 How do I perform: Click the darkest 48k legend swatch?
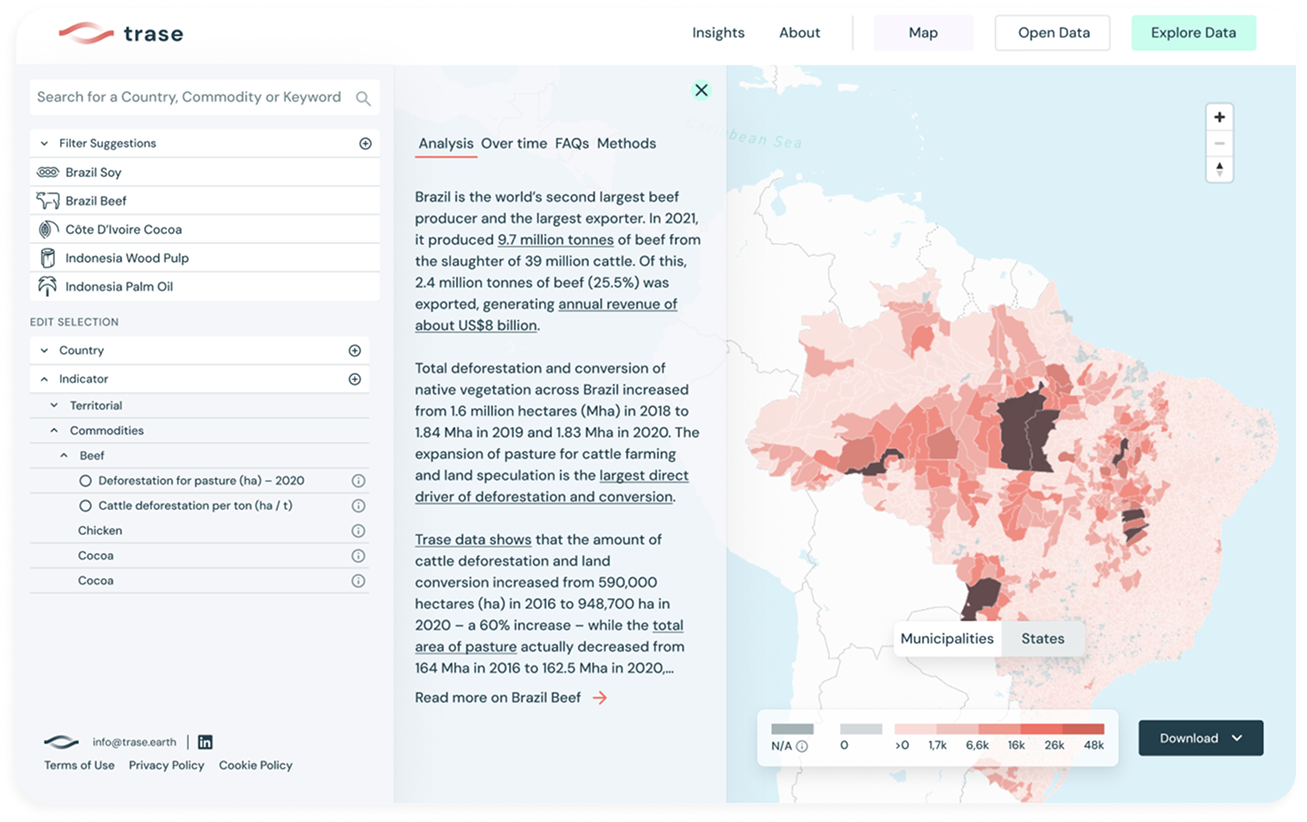click(x=1083, y=729)
